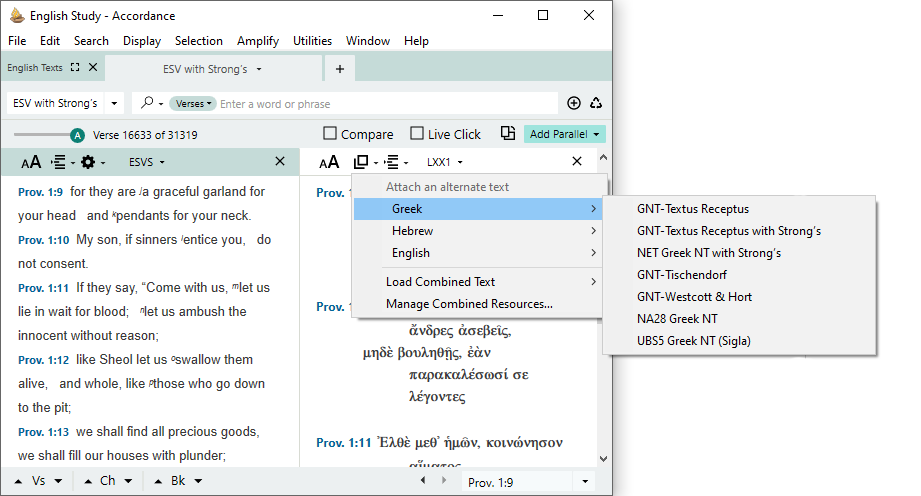The height and width of the screenshot is (496, 921).
Task: Click the duplicate pane icon near Add Parallel
Action: tap(508, 134)
